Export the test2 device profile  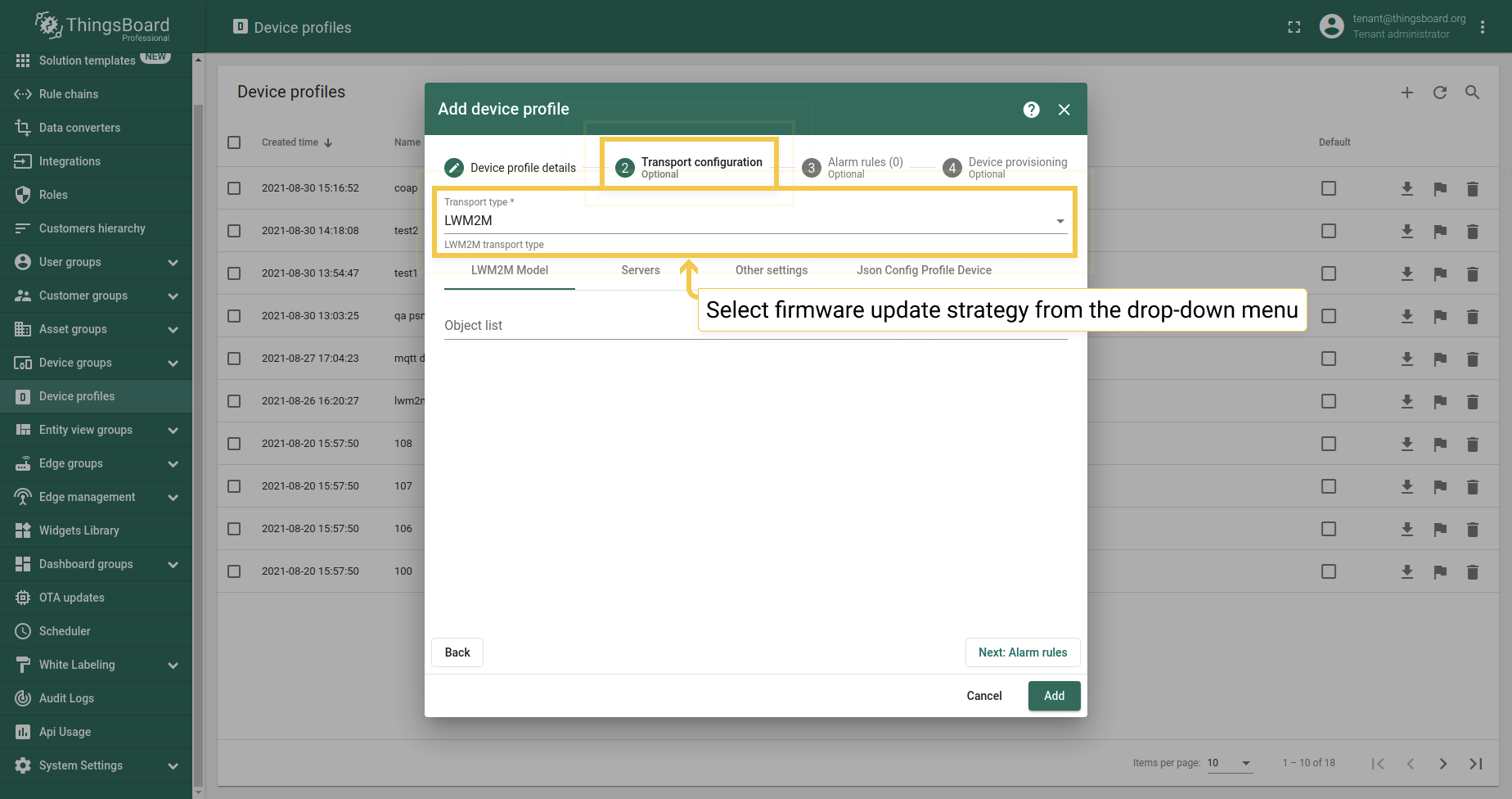1407,232
